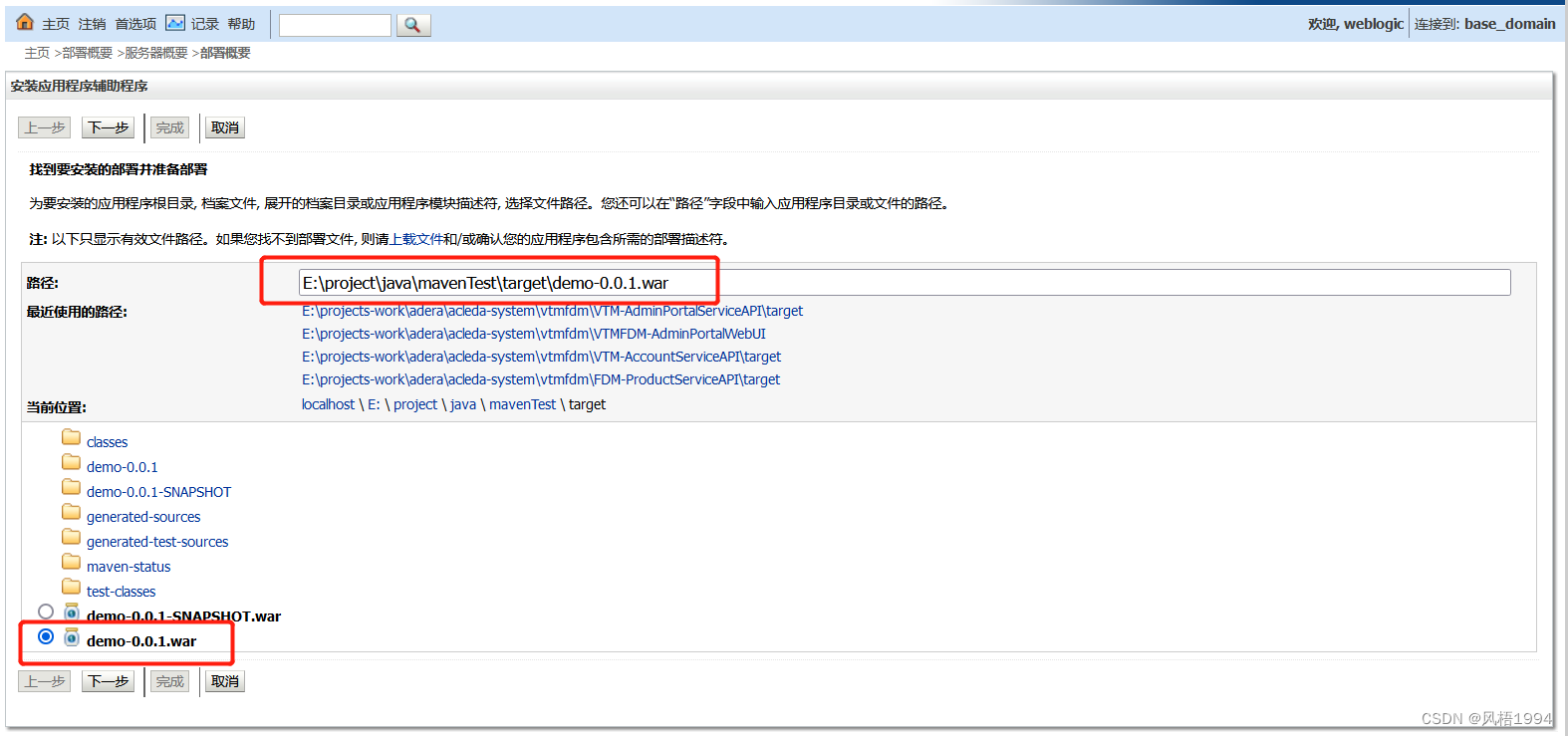The height and width of the screenshot is (736, 1568).
Task: Open the generated-test-sources folder icon
Action: pyautogui.click(x=71, y=537)
